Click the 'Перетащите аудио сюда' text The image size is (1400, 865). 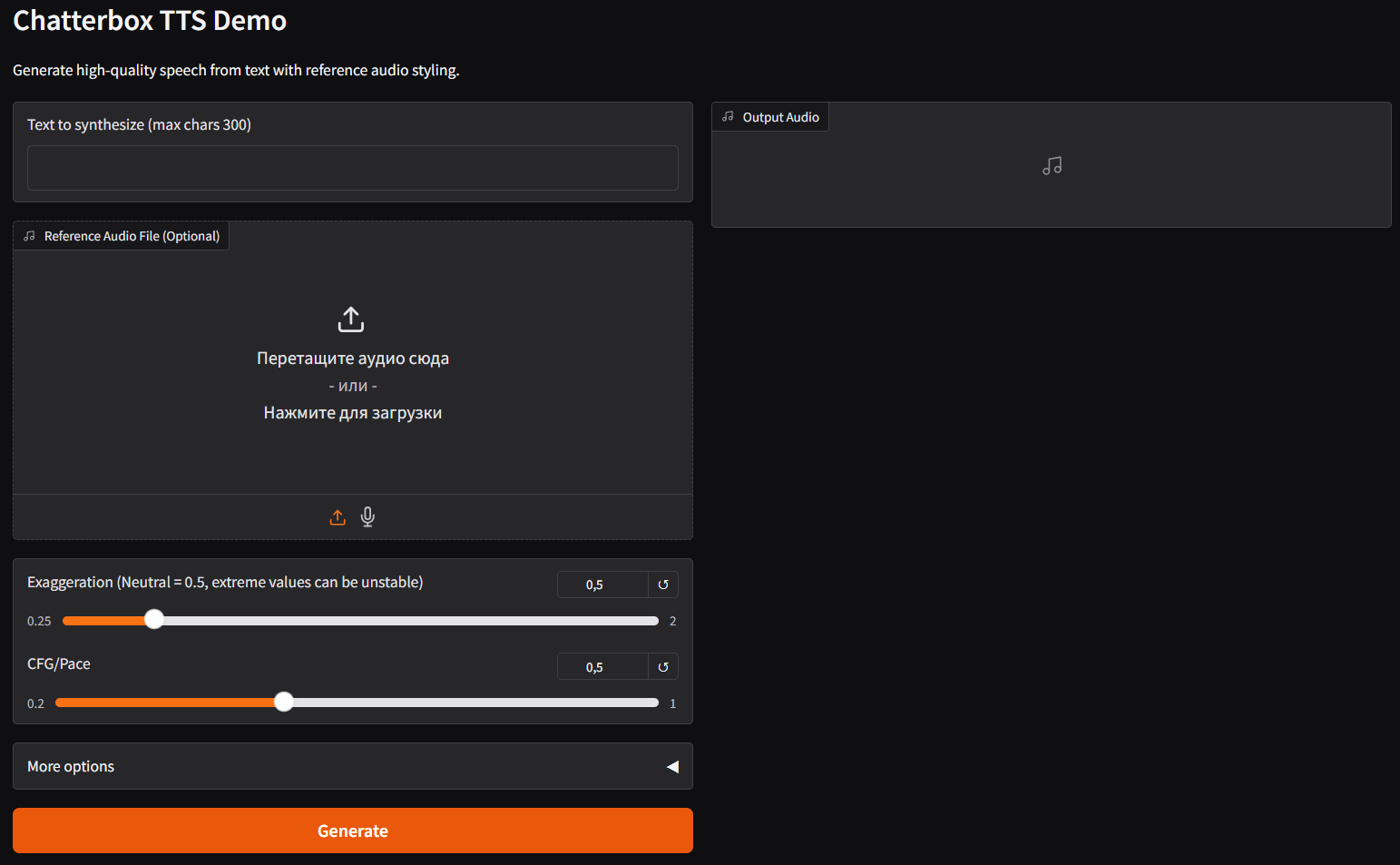[353, 359]
